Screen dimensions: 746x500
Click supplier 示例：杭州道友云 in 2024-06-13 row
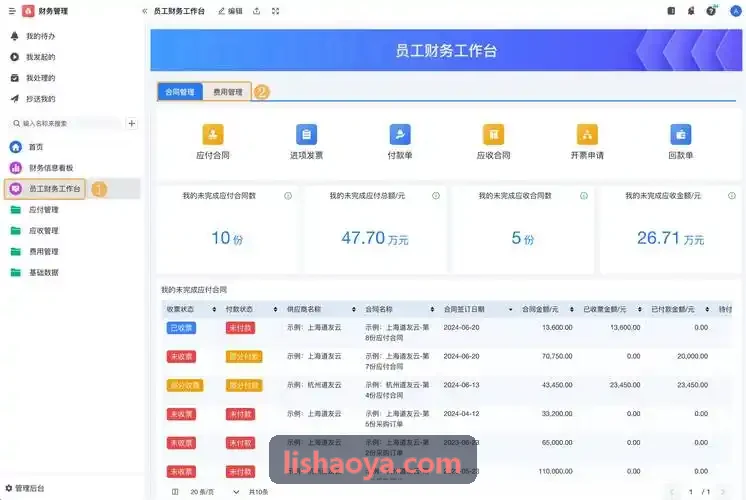(x=314, y=385)
